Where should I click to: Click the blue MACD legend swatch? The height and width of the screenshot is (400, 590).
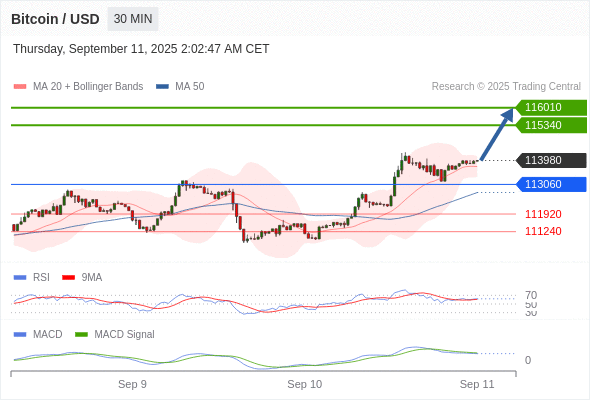(20, 335)
